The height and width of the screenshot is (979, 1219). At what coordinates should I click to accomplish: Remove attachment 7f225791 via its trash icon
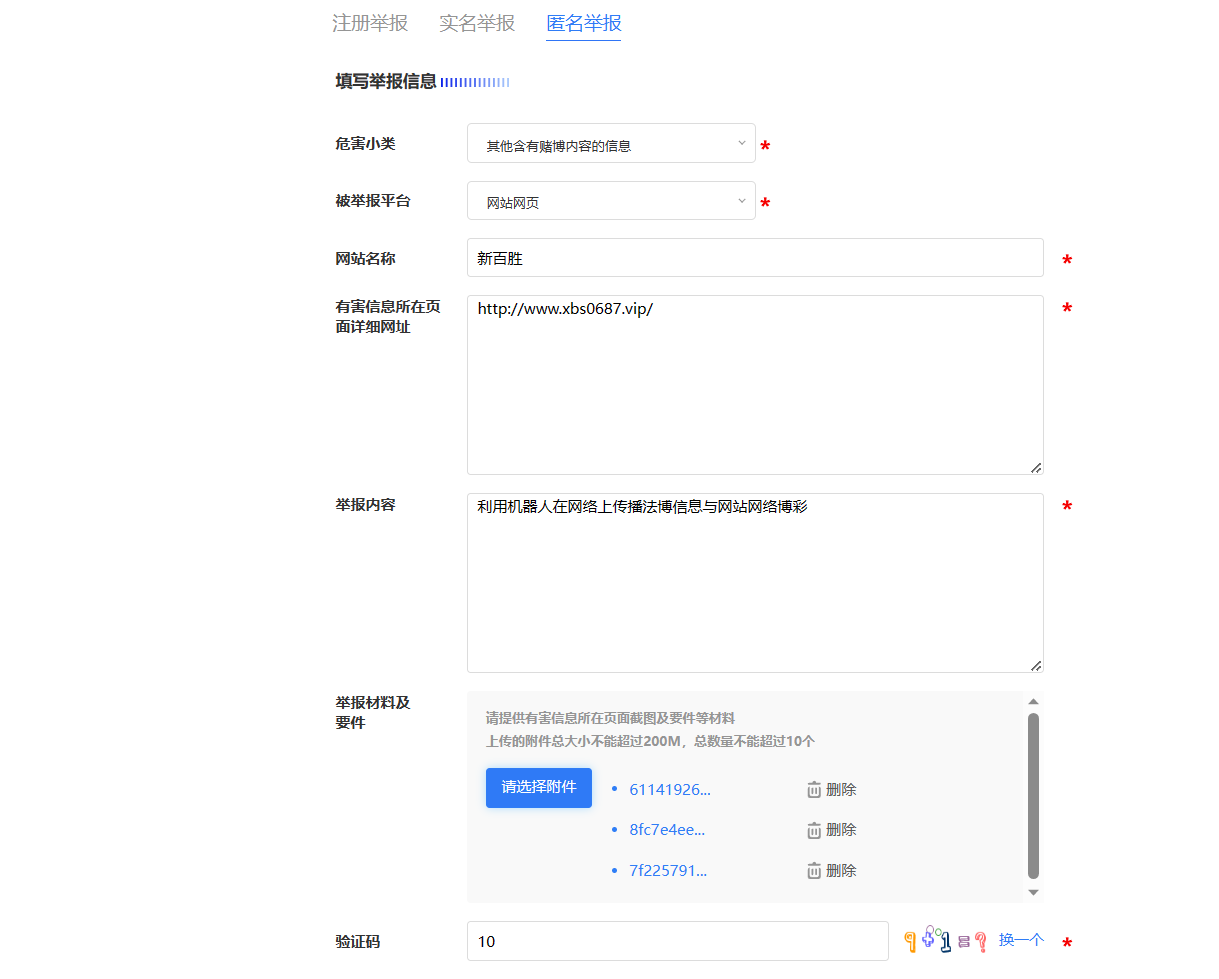812,870
